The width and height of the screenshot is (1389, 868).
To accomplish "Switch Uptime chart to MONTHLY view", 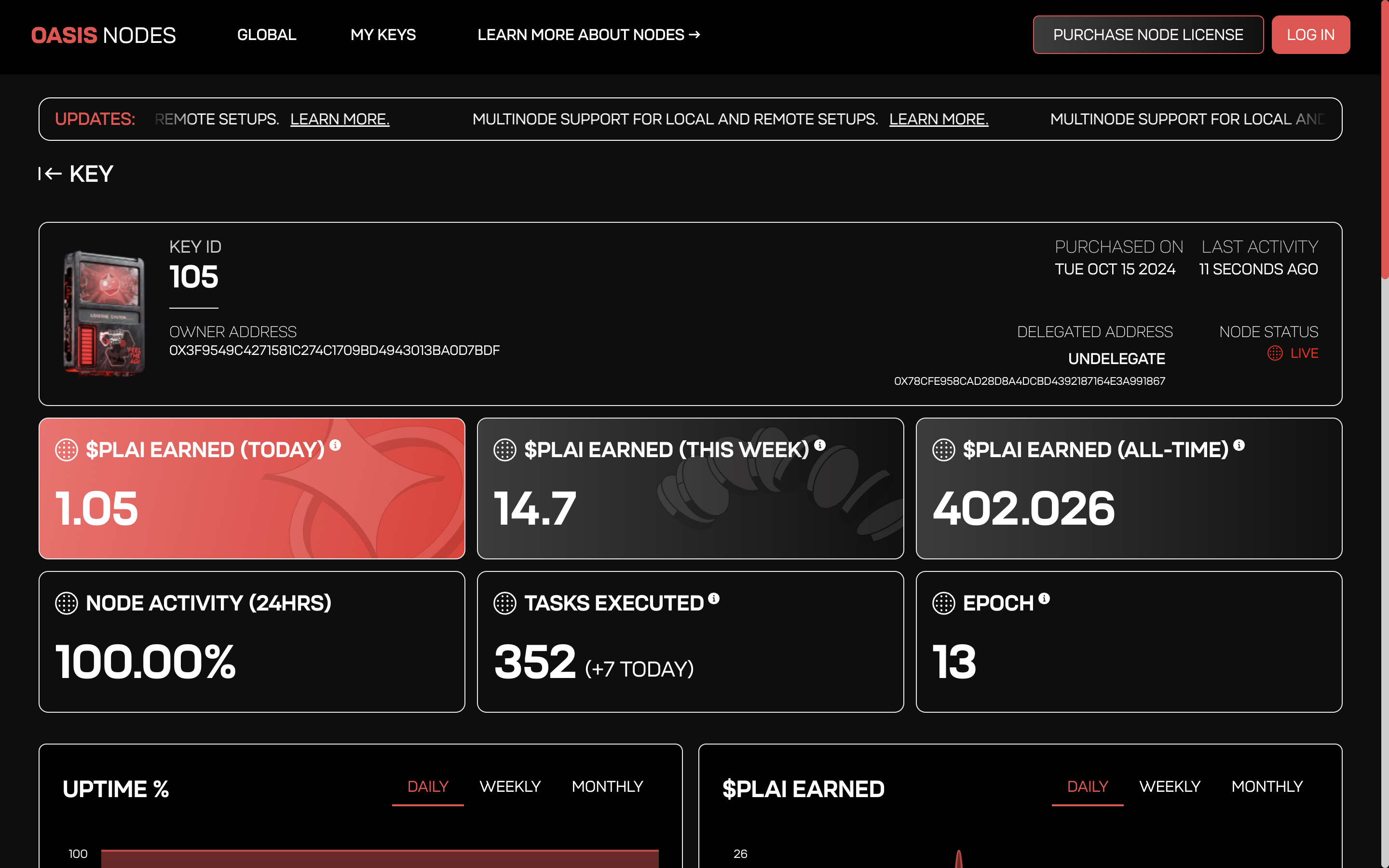I will coord(607,787).
